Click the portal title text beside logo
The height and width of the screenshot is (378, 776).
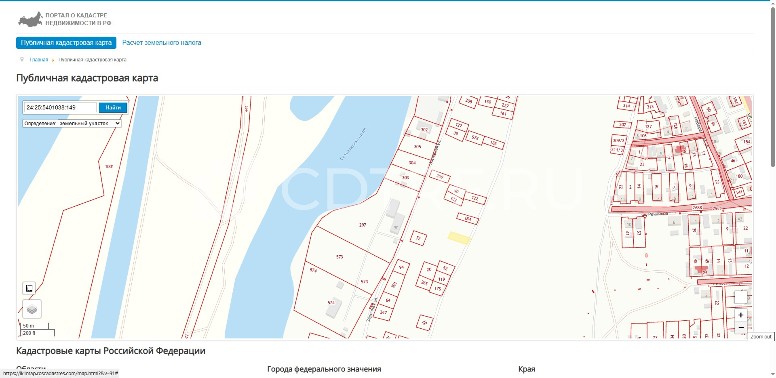78,19
